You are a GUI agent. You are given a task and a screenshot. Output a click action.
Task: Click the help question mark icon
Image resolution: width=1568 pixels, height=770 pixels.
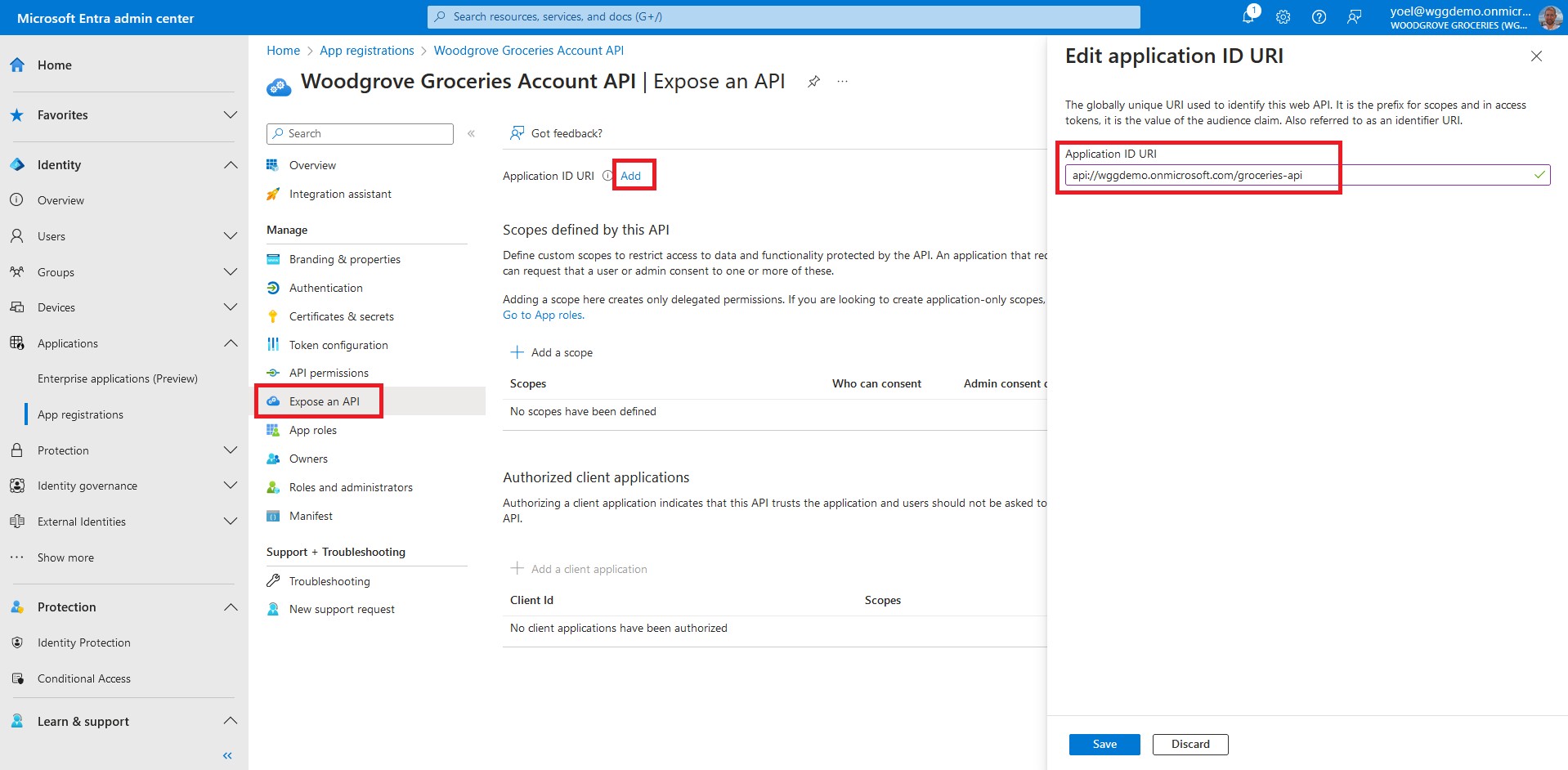pos(1319,17)
